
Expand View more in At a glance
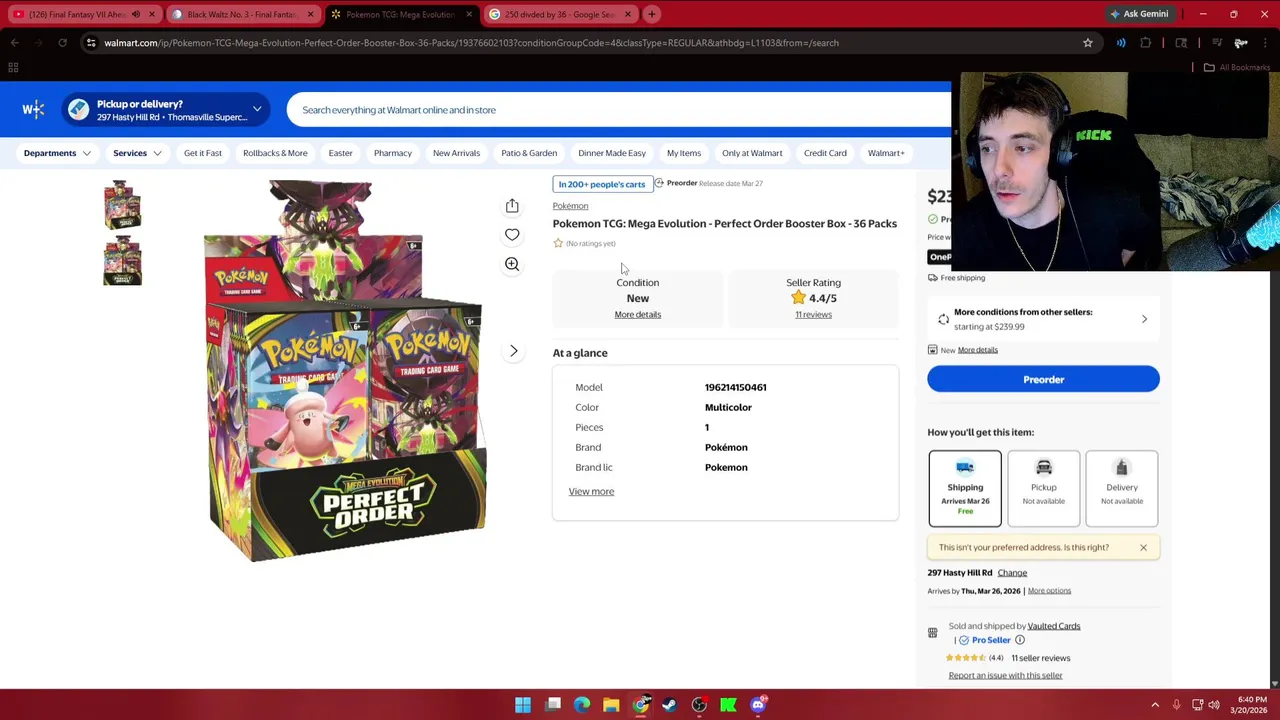(x=591, y=491)
